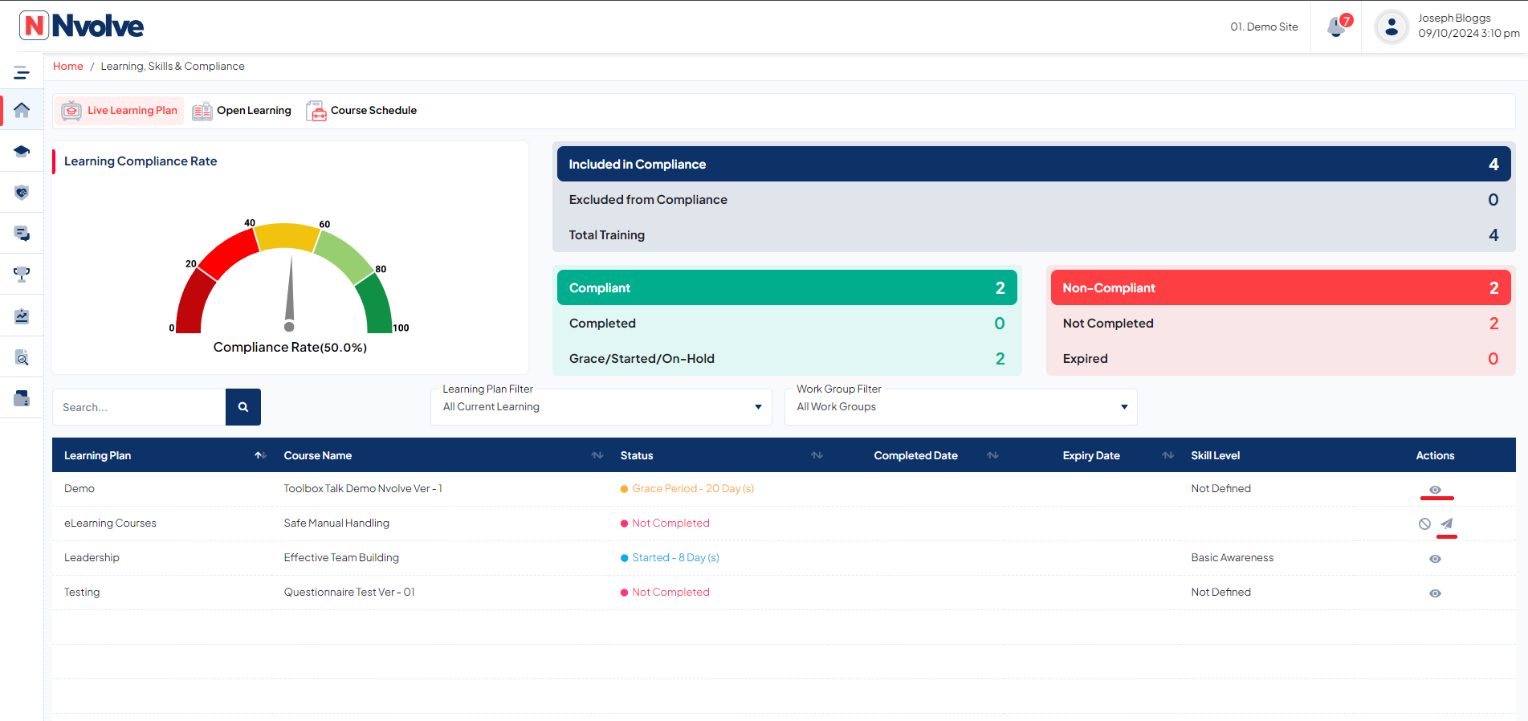Image resolution: width=1528 pixels, height=721 pixels.
Task: Collapse the sidebar using the hamburger menu icon
Action: pos(21,73)
